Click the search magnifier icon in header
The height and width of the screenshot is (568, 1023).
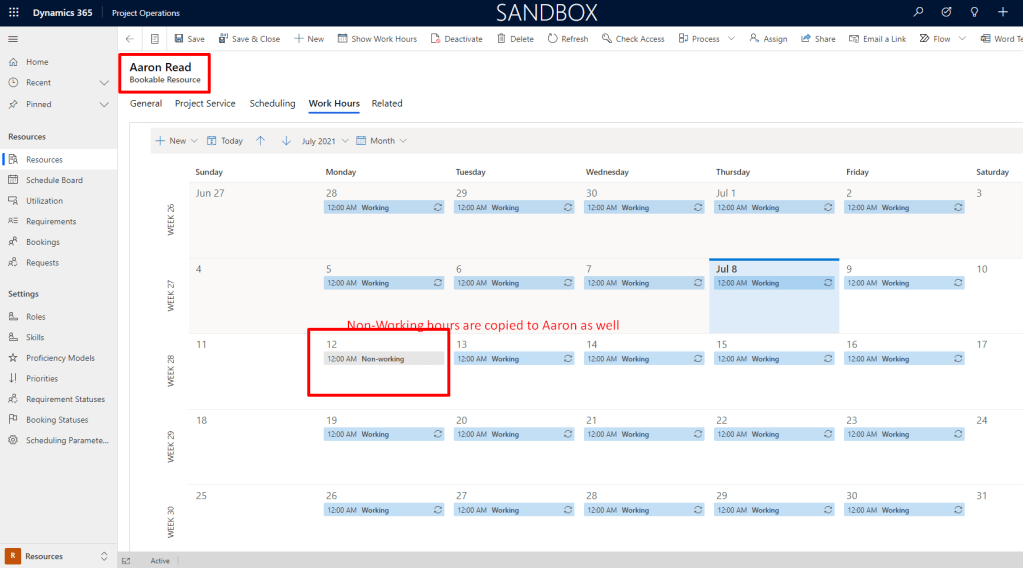(919, 12)
